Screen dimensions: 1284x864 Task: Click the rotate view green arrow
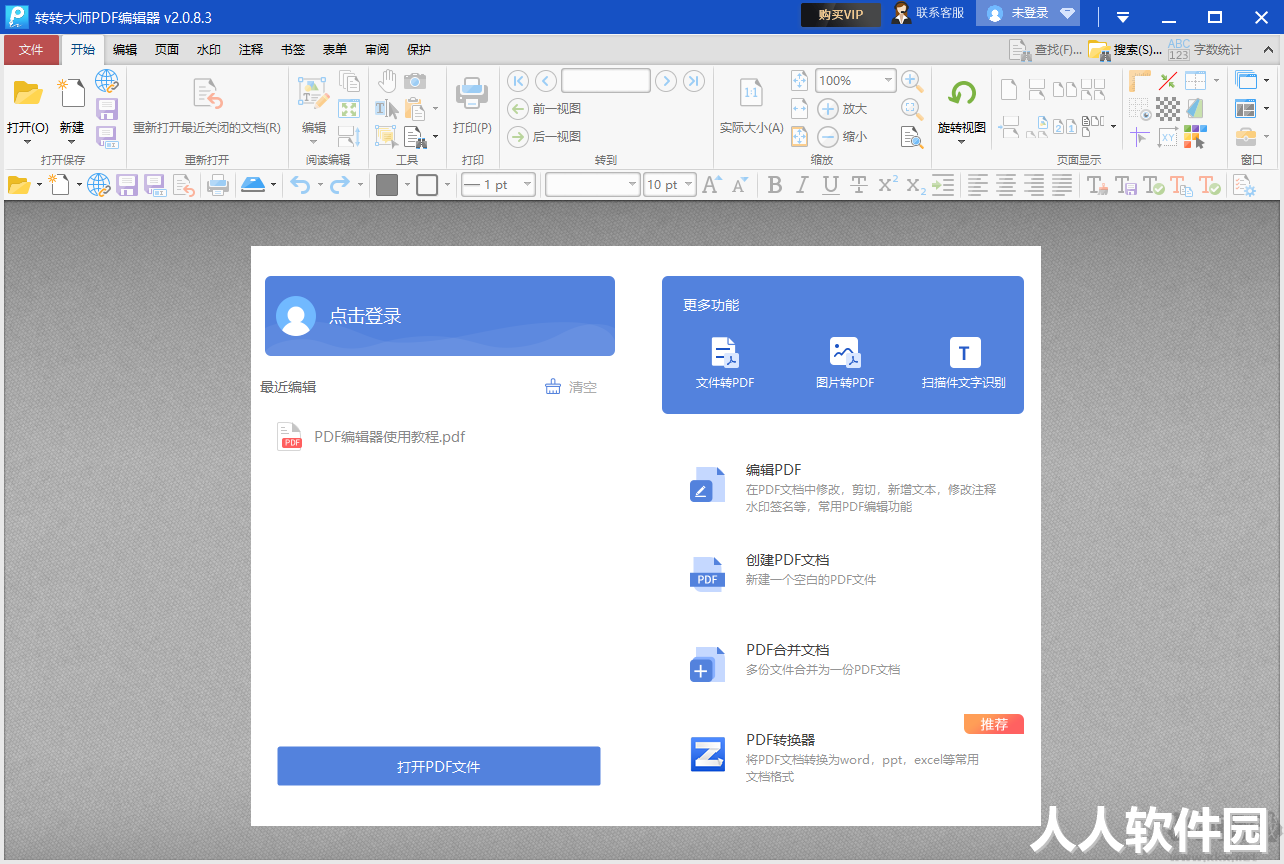coord(962,93)
